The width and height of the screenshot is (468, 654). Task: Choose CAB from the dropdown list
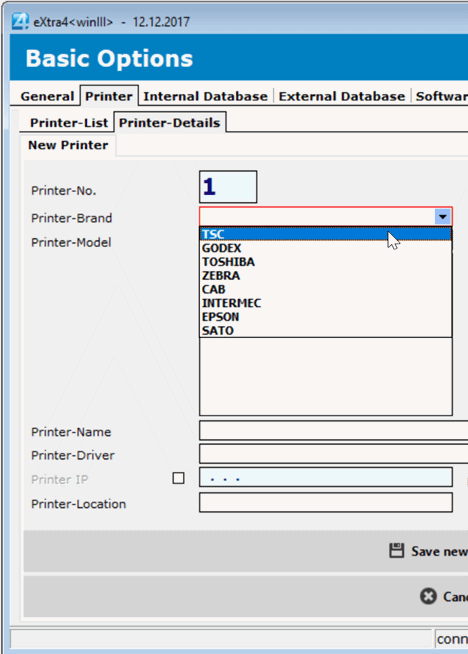pyautogui.click(x=325, y=289)
